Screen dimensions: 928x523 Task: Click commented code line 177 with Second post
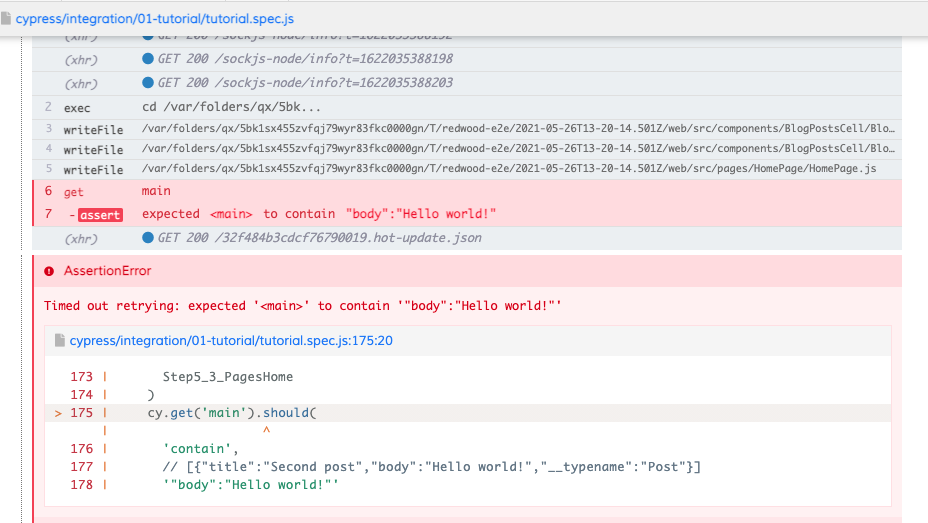(431, 467)
